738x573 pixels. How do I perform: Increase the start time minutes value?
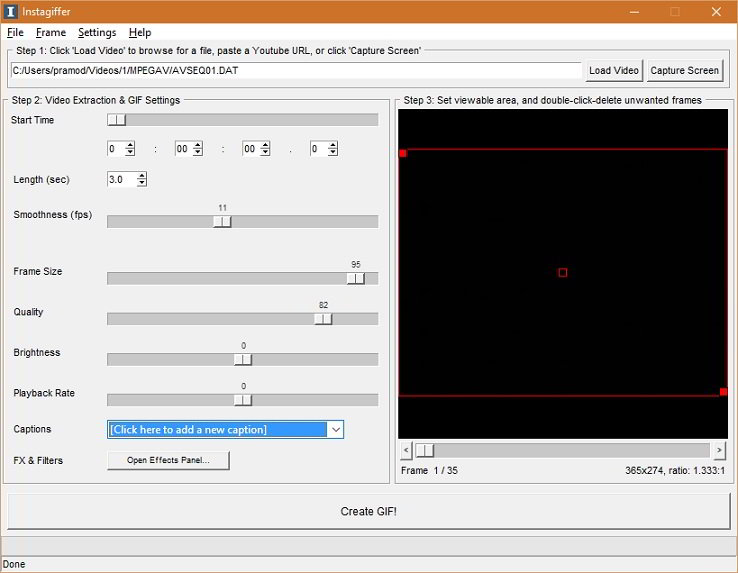click(198, 145)
